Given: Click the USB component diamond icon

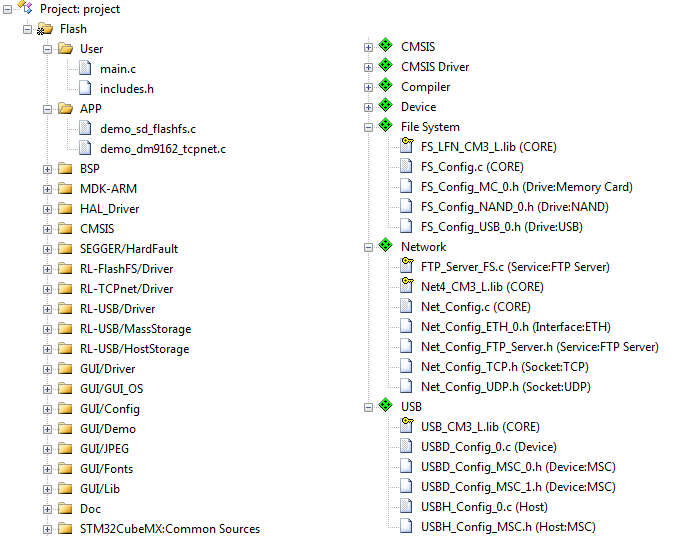Looking at the screenshot, I should tap(386, 405).
